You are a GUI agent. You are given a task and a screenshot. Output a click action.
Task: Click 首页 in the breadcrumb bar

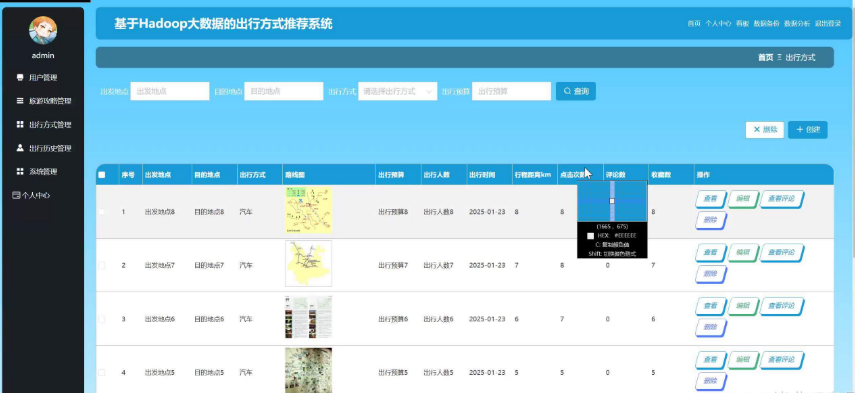pyautogui.click(x=766, y=57)
